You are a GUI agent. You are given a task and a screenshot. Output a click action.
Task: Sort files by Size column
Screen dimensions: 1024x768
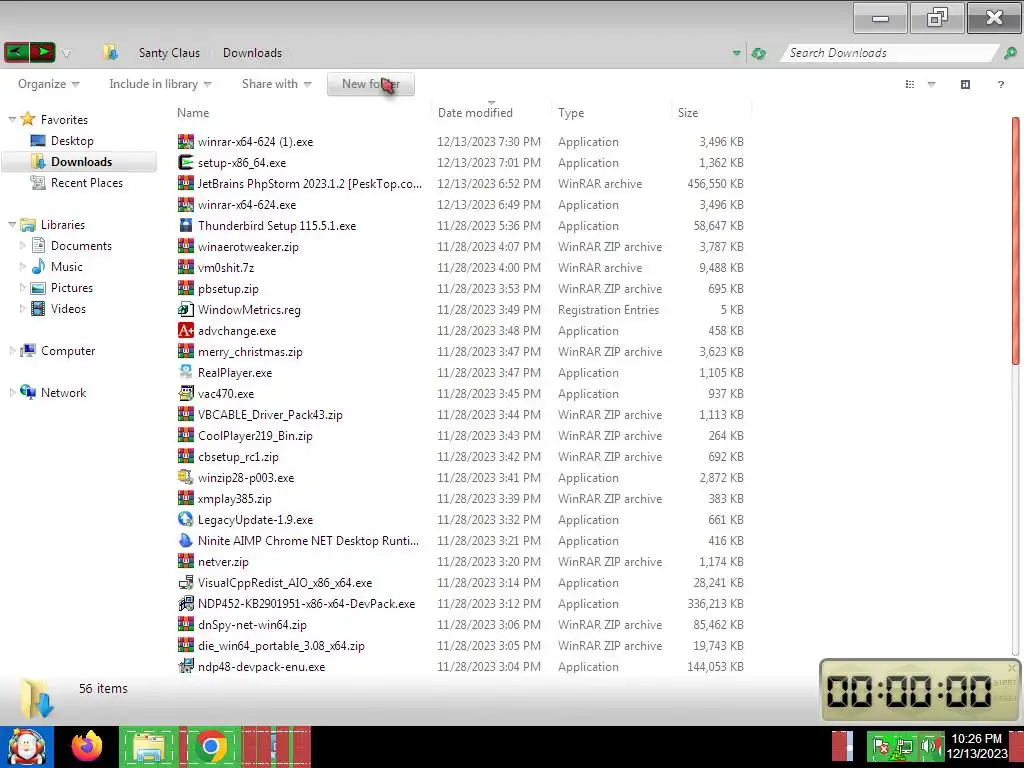(688, 113)
